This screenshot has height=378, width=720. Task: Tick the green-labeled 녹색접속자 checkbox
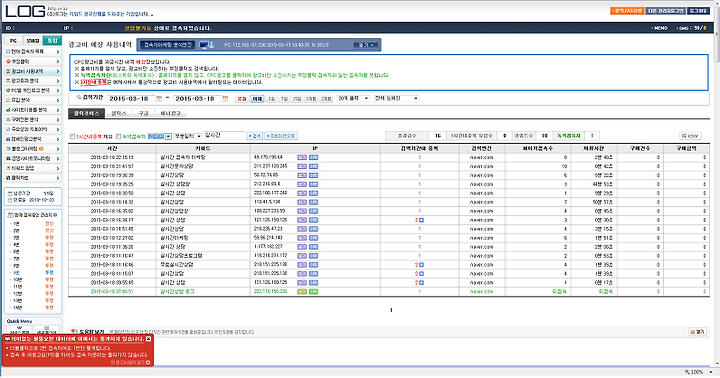point(118,136)
